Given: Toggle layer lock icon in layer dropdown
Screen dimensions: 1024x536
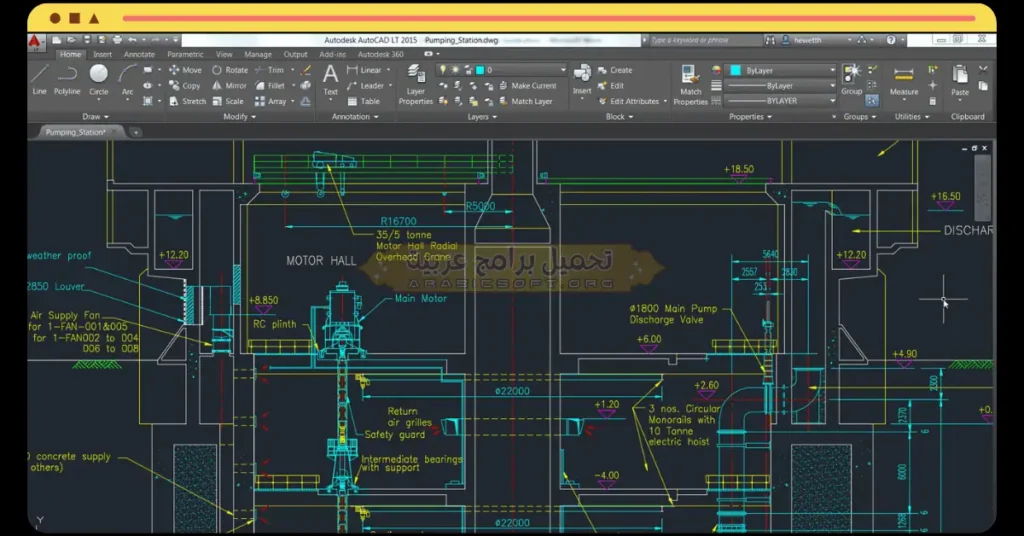Looking at the screenshot, I should coord(468,70).
